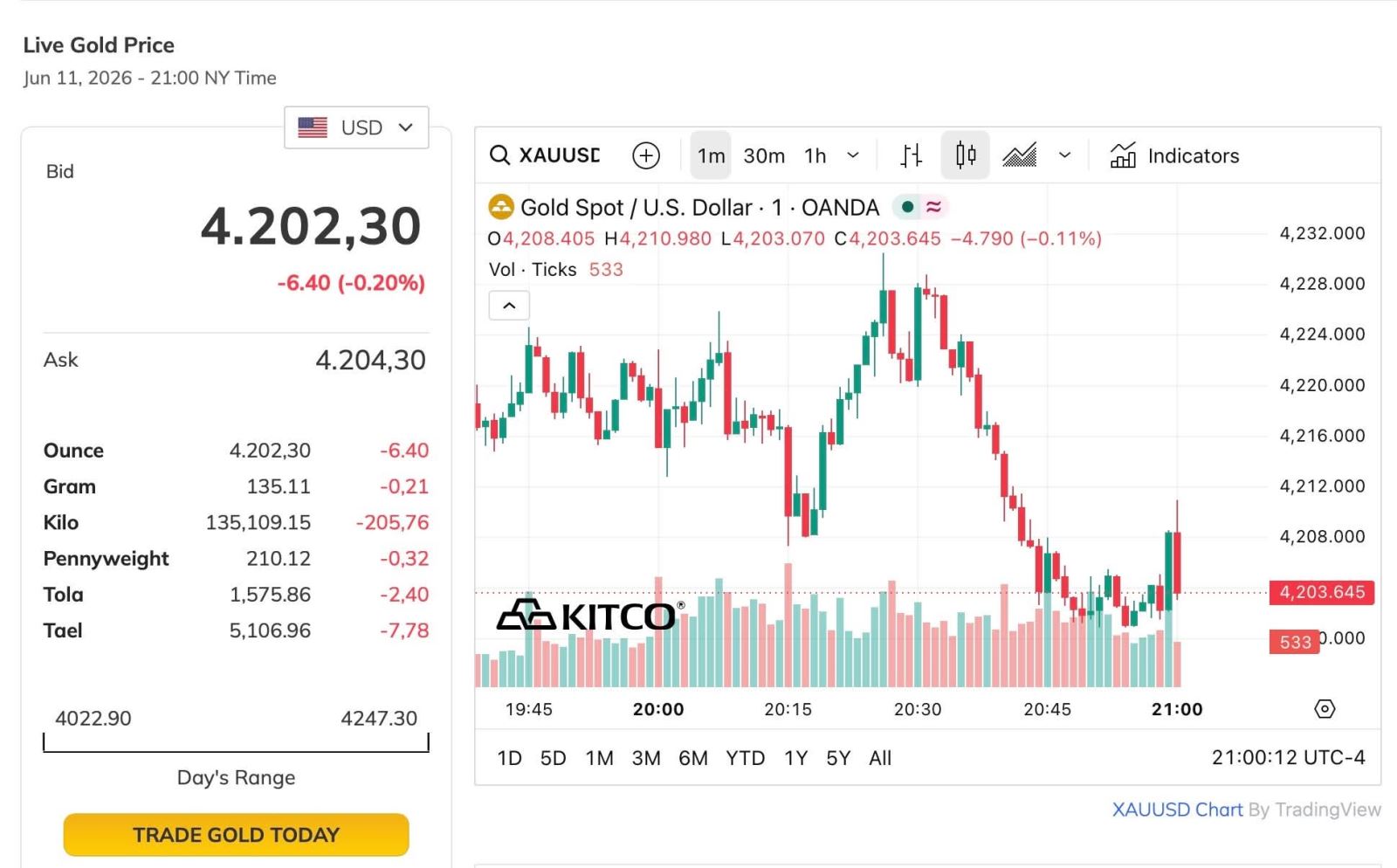Collapse the chart legend arrow
Viewport: 1397px width, 868px height.
pyautogui.click(x=509, y=306)
